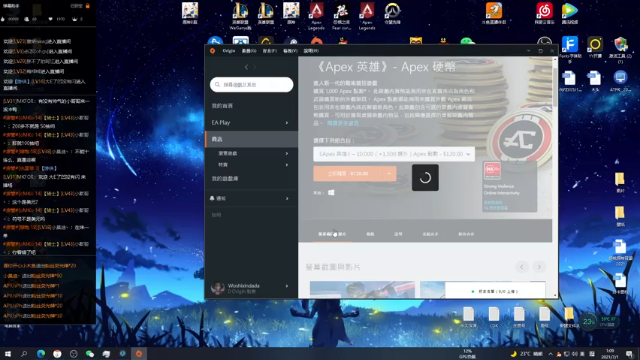Image resolution: width=640 pixels, height=360 pixels.
Task: Open the Tencent Video desktop icon
Action: (570, 13)
